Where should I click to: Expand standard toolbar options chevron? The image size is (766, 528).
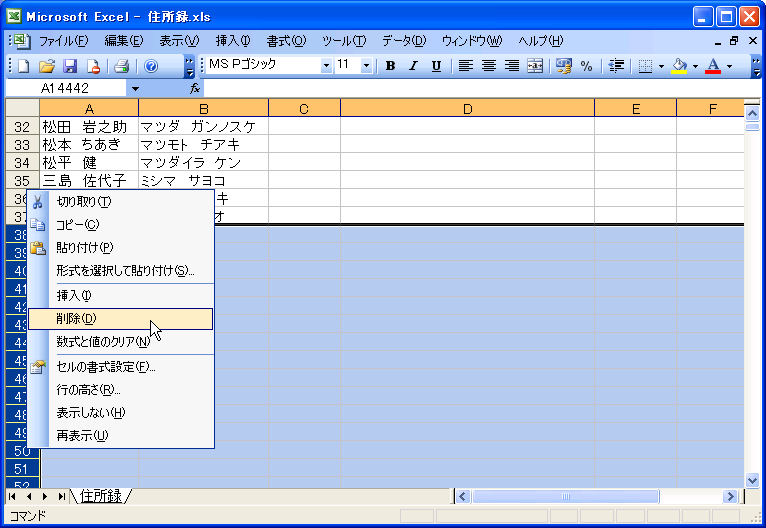click(190, 66)
